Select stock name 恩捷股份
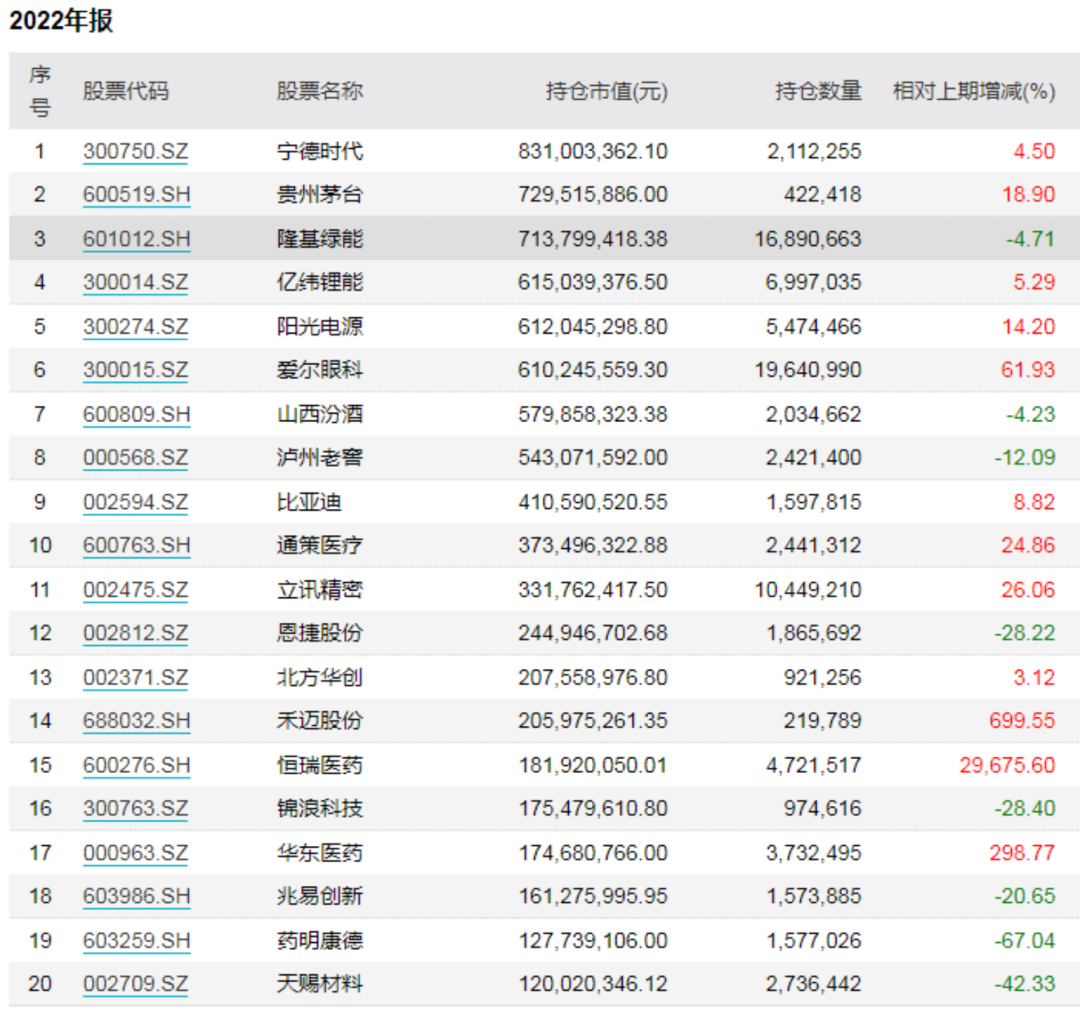Viewport: 1080px width, 1011px height. pyautogui.click(x=320, y=633)
